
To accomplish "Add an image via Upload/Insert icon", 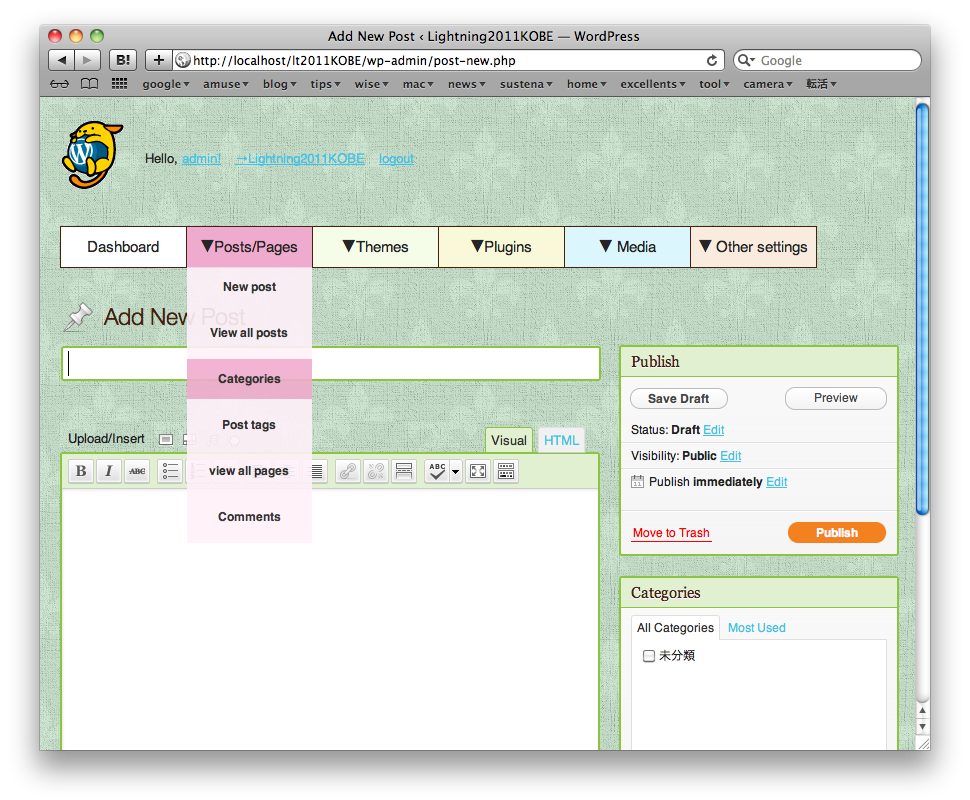I will 166,439.
